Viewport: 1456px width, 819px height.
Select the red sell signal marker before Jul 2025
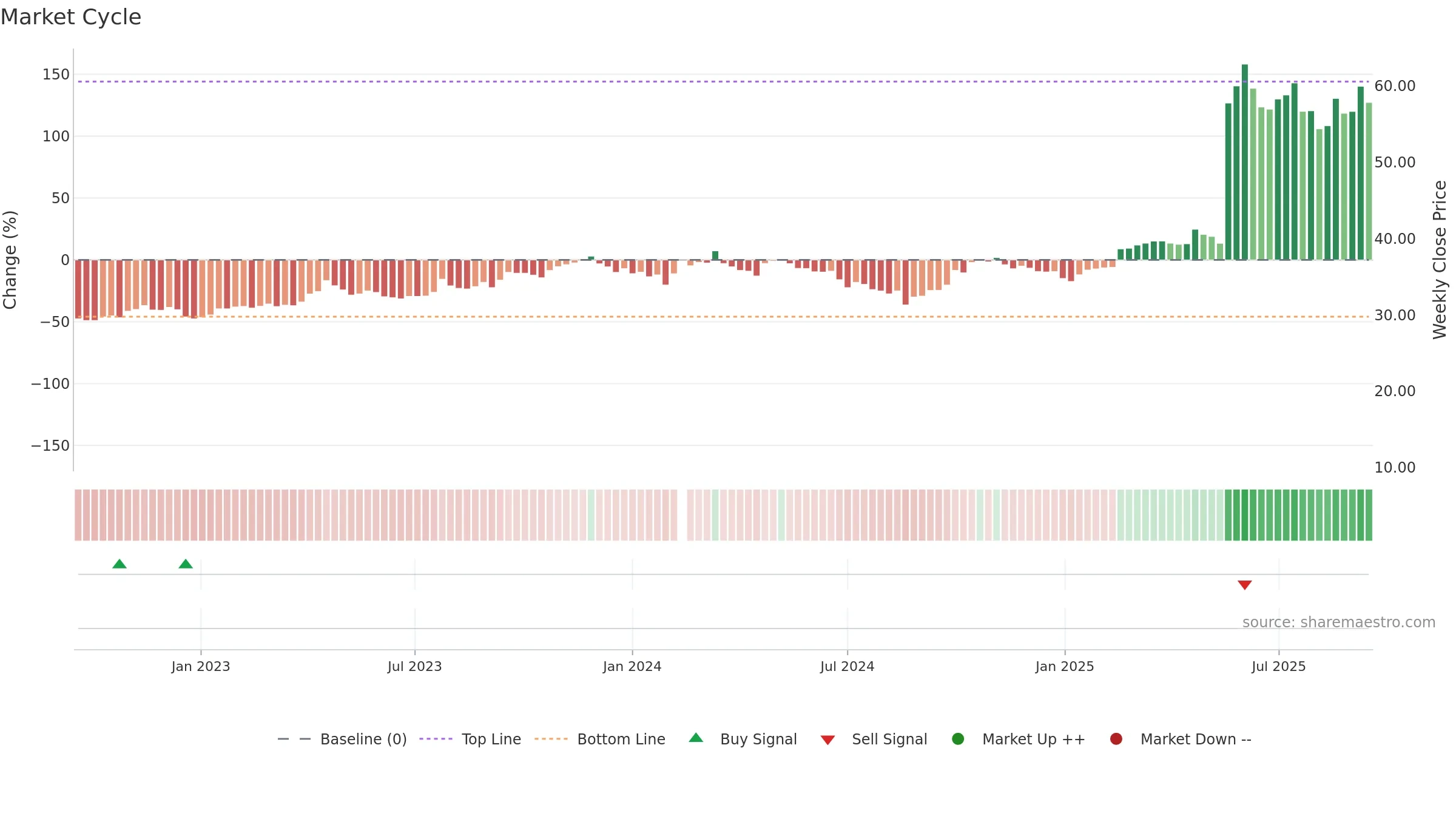[x=1245, y=585]
